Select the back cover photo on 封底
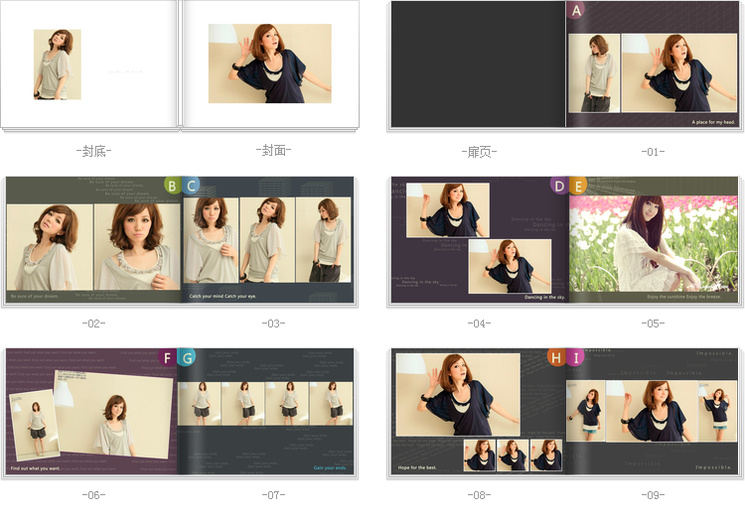The height and width of the screenshot is (519, 745). (57, 64)
